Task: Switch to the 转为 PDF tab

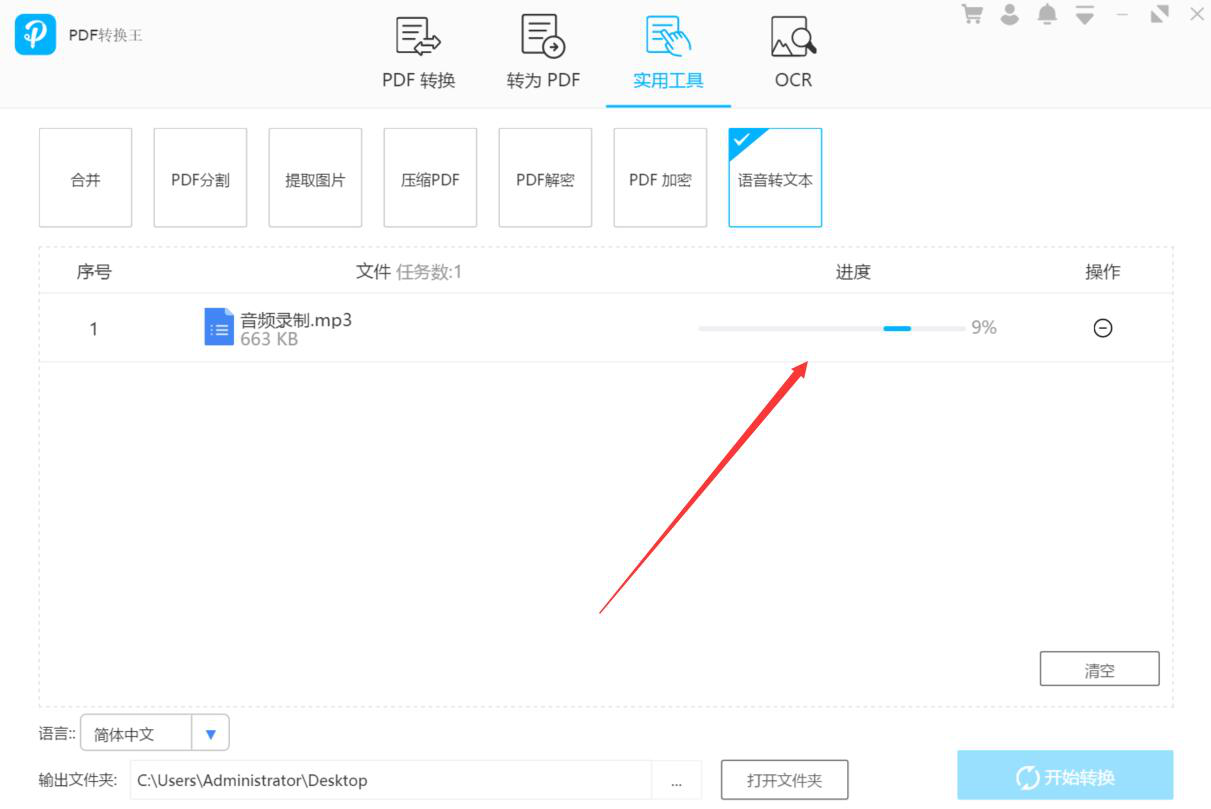Action: pos(543,54)
